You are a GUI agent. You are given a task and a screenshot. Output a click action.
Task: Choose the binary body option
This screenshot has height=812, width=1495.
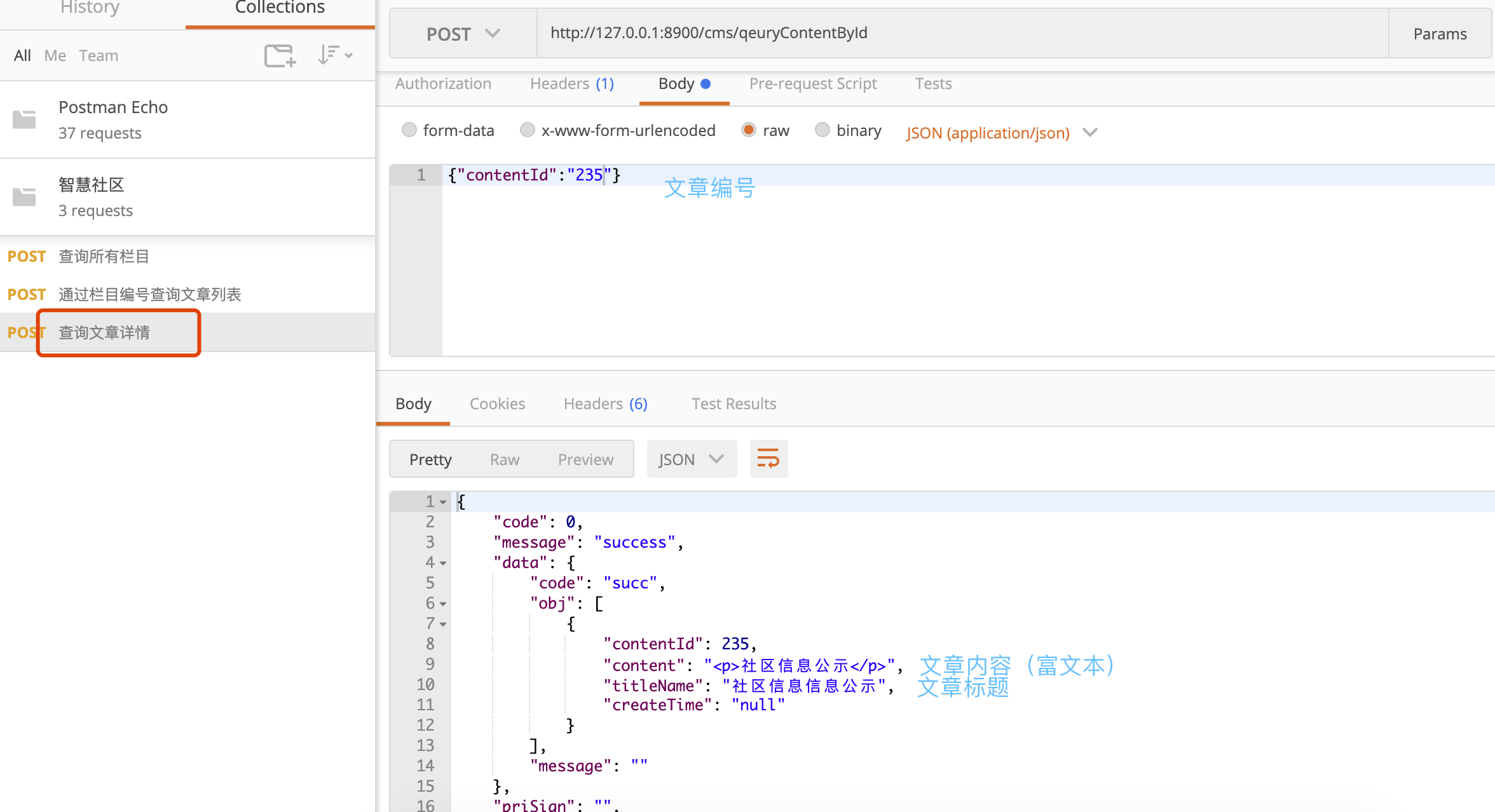[x=822, y=130]
